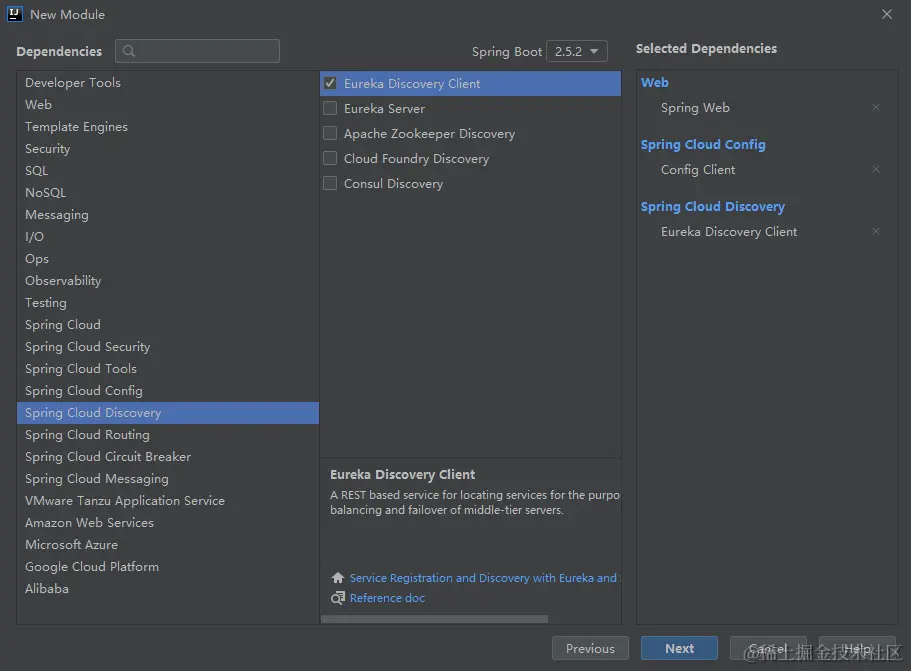
Task: Open the Spring Boot version dropdown
Action: point(576,51)
